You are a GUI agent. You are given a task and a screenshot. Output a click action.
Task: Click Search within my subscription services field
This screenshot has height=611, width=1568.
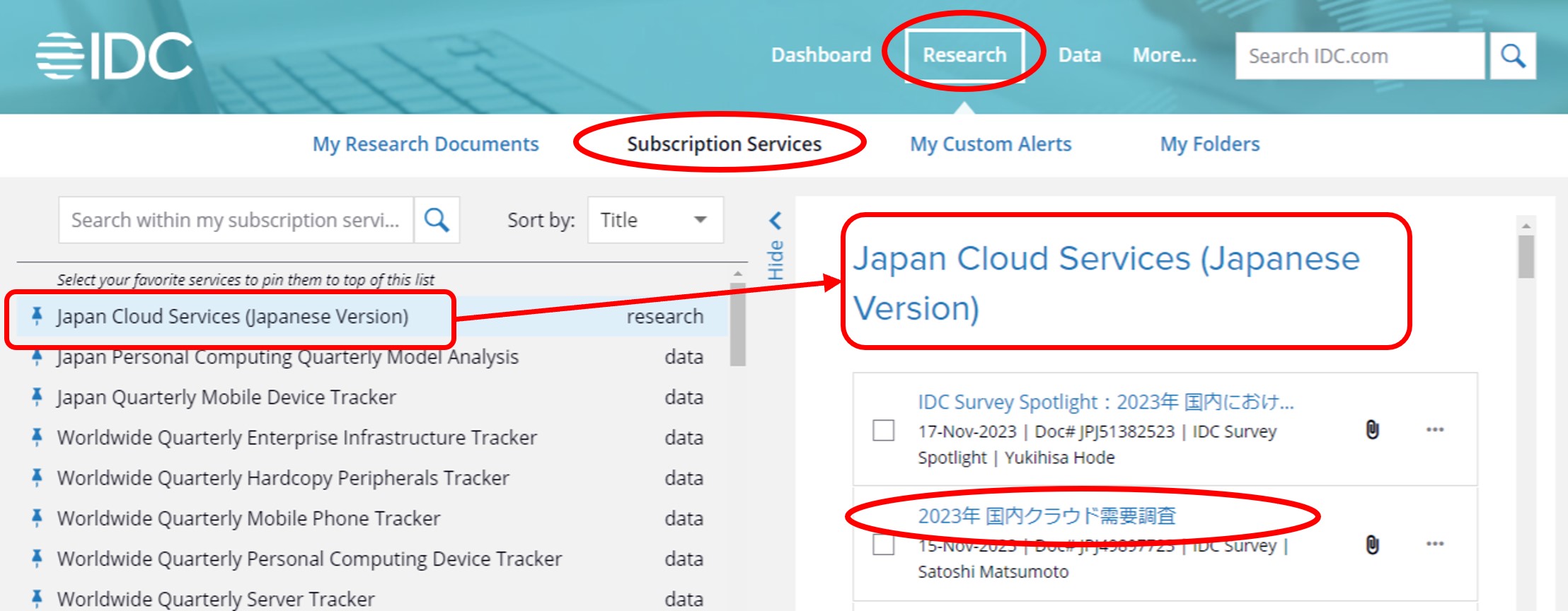click(236, 220)
